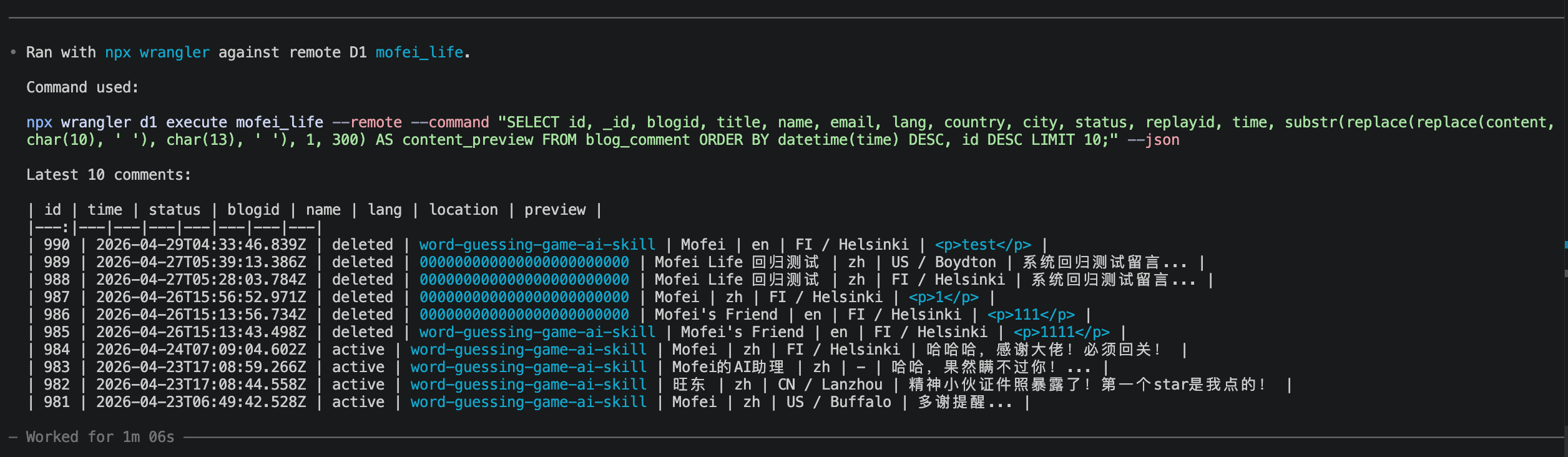The height and width of the screenshot is (457, 1568).
Task: Click the 'mofei_life.' database name link
Action: click(x=423, y=52)
